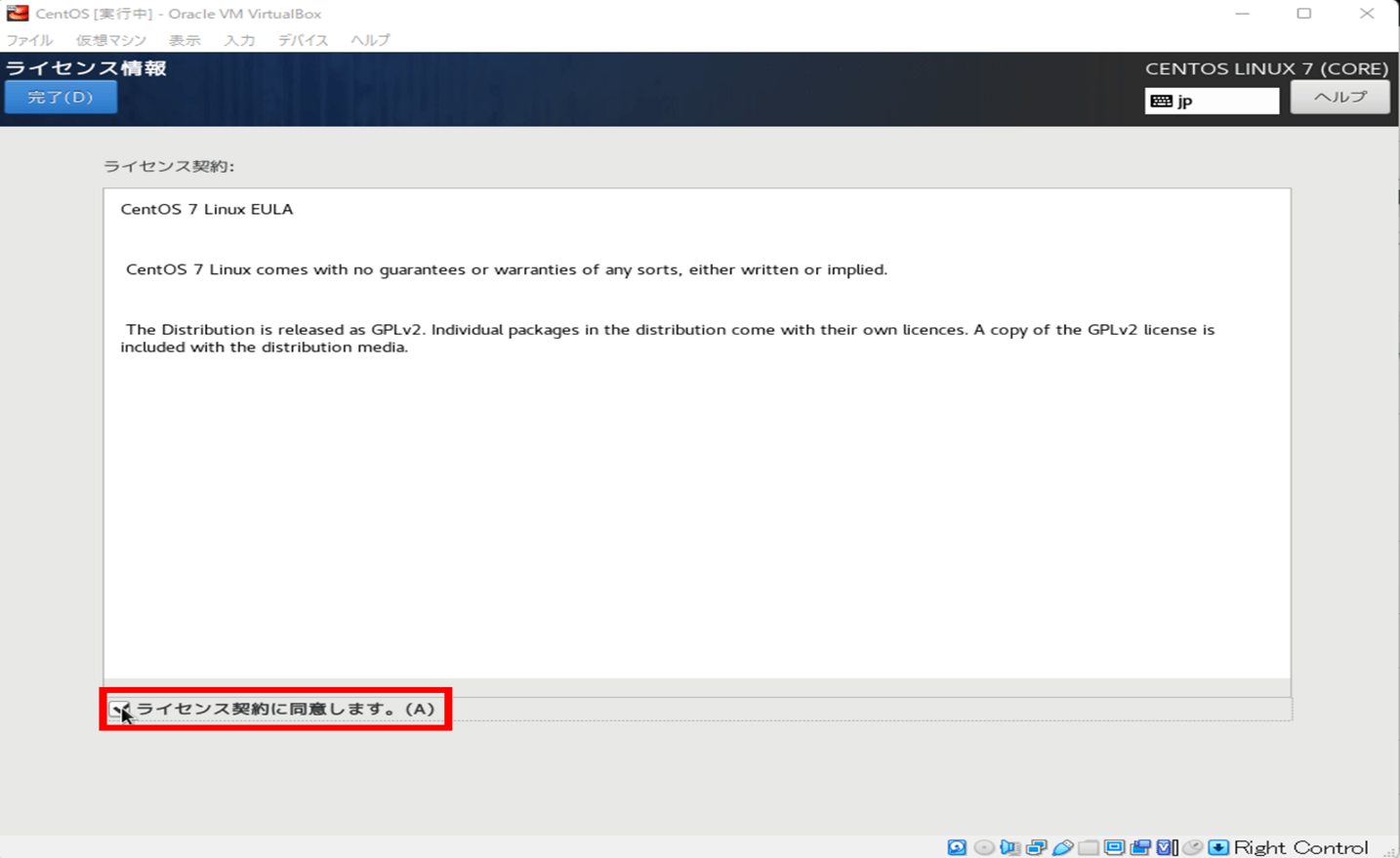1400x858 pixels.
Task: Open the USB devices status icon
Action: (x=1062, y=847)
